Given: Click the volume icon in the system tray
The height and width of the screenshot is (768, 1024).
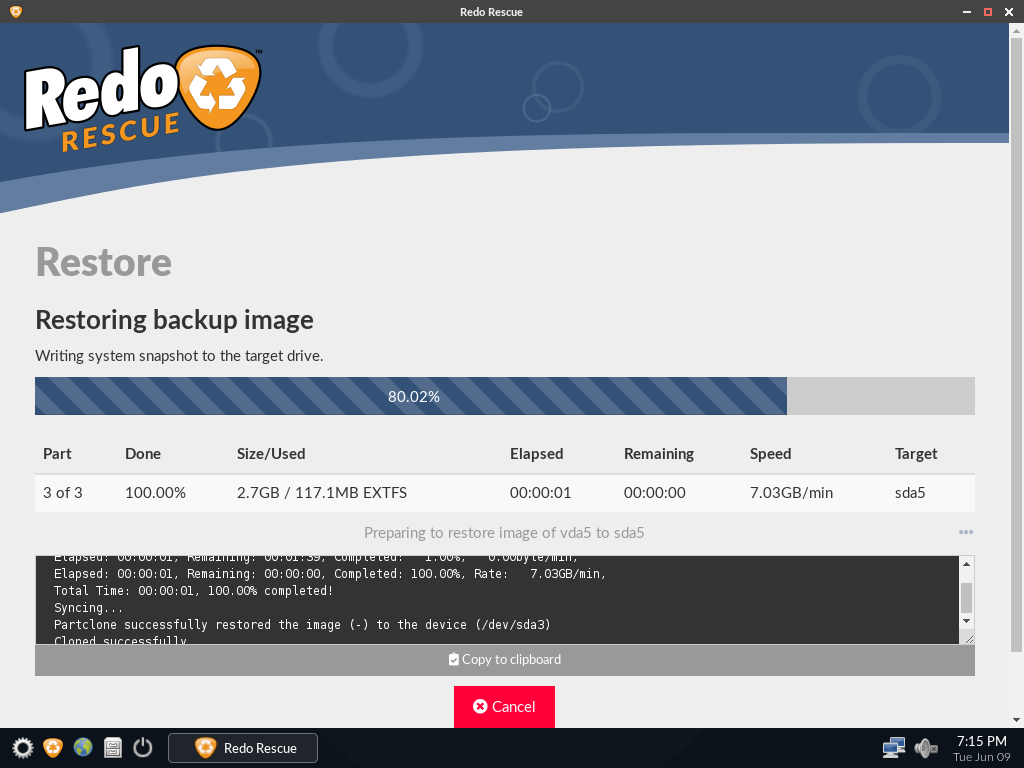Looking at the screenshot, I should click(925, 747).
